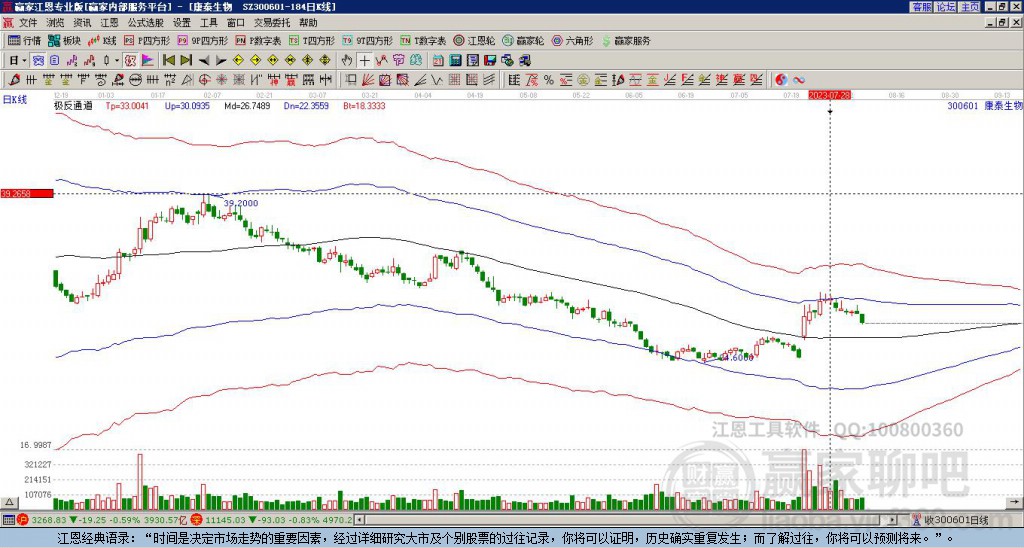Open the 江恩轮 tool

pyautogui.click(x=475, y=40)
